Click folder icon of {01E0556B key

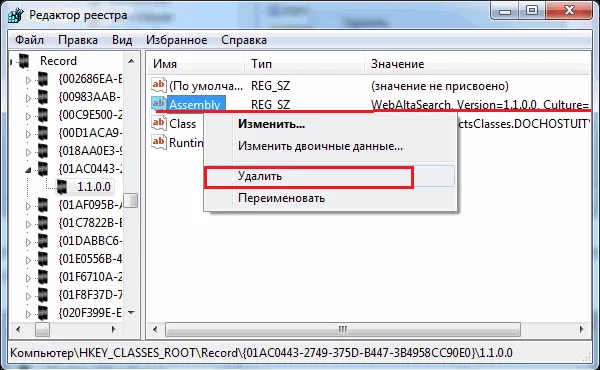(43, 259)
